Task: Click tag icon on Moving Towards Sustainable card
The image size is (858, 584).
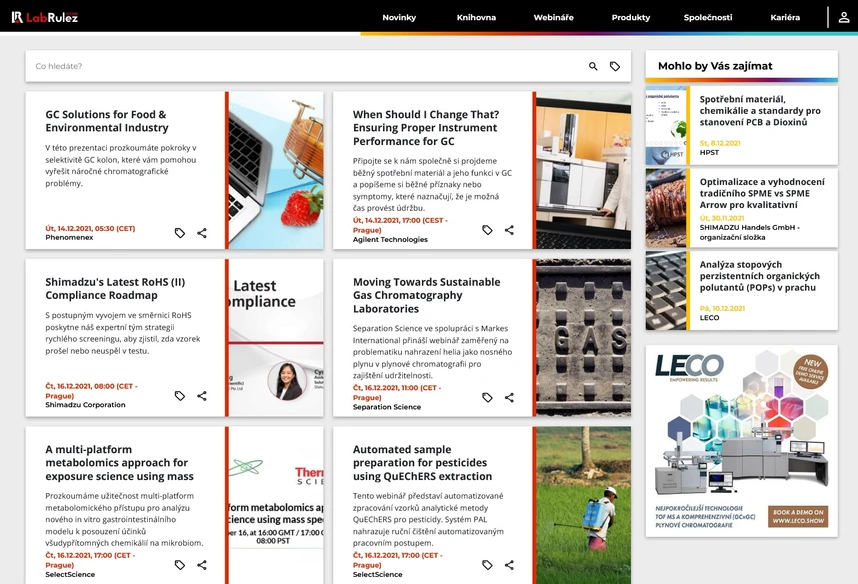Action: 487,397
